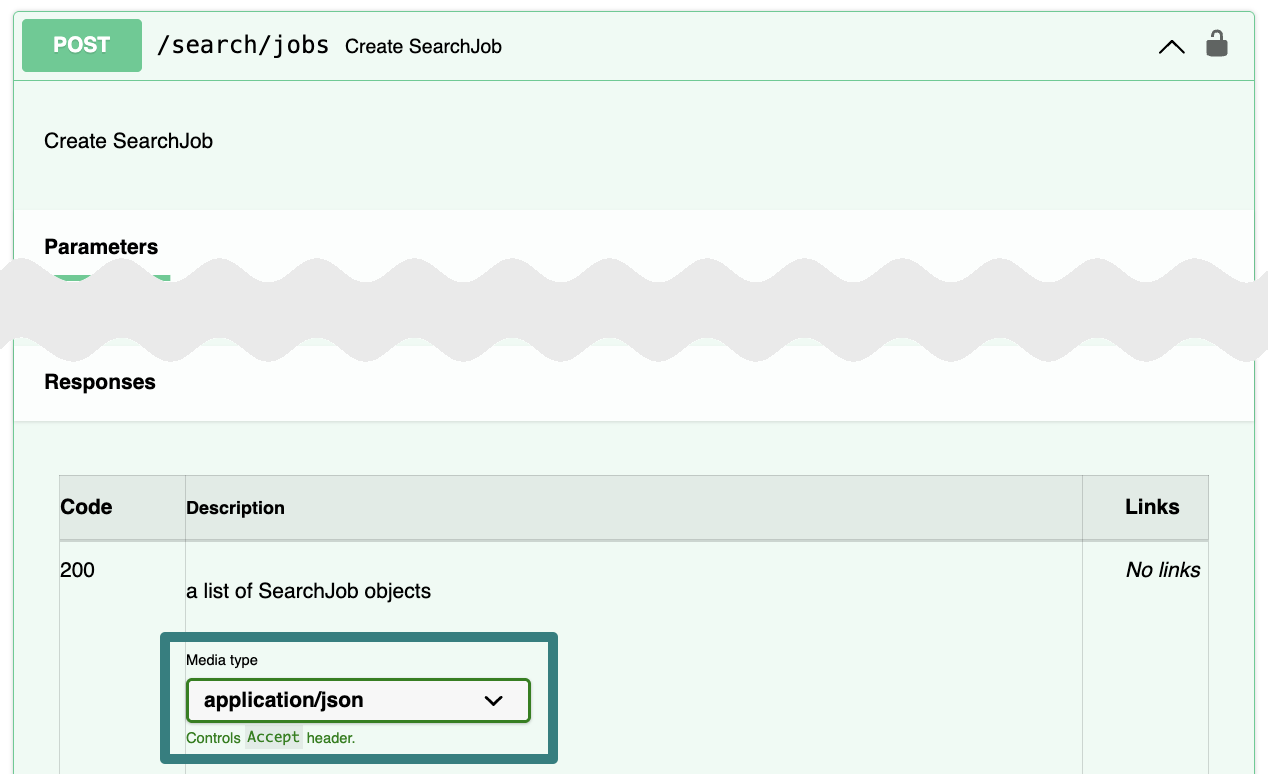1268x774 pixels.
Task: Click the Create SearchJob summary text
Action: coord(423,46)
